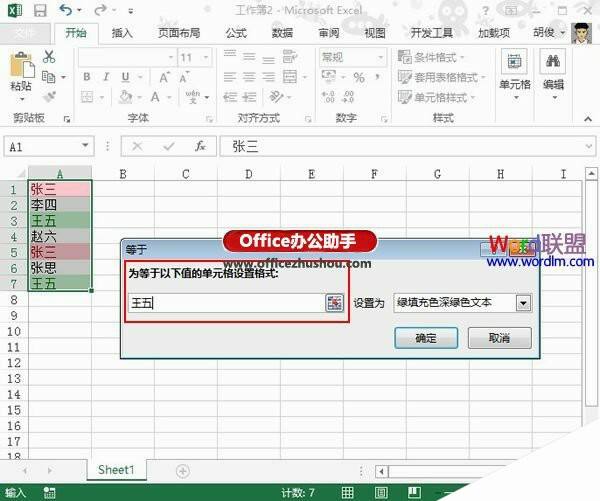Open the 套用表格格式 table format menu
Viewport: 600px width, 501px height.
[x=441, y=77]
